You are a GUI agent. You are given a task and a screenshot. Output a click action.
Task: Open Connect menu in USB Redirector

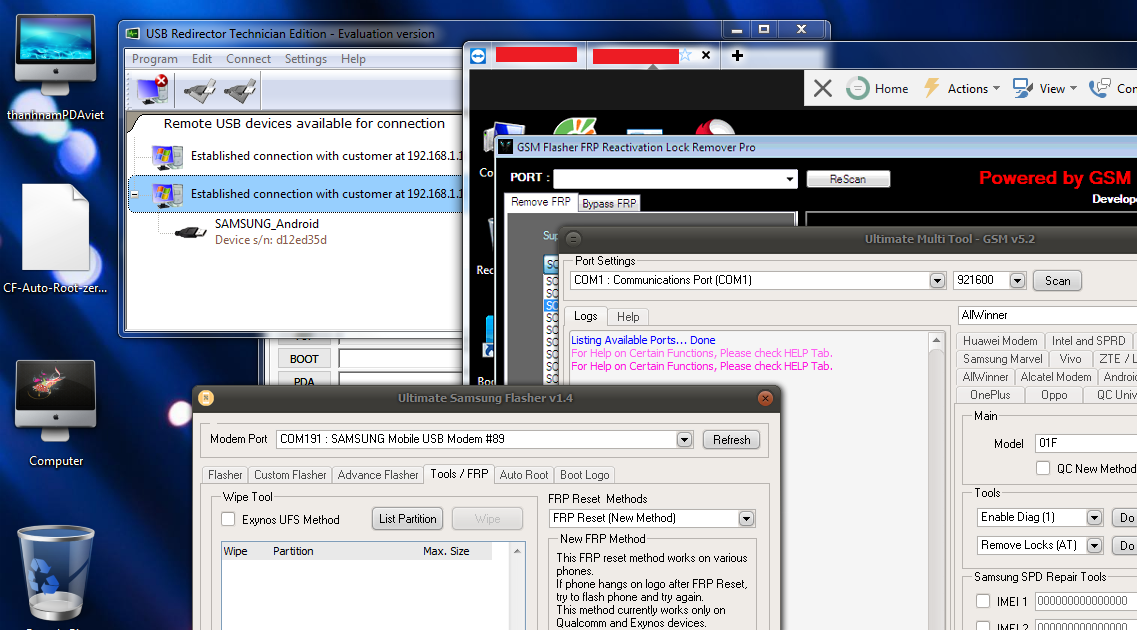pos(248,59)
